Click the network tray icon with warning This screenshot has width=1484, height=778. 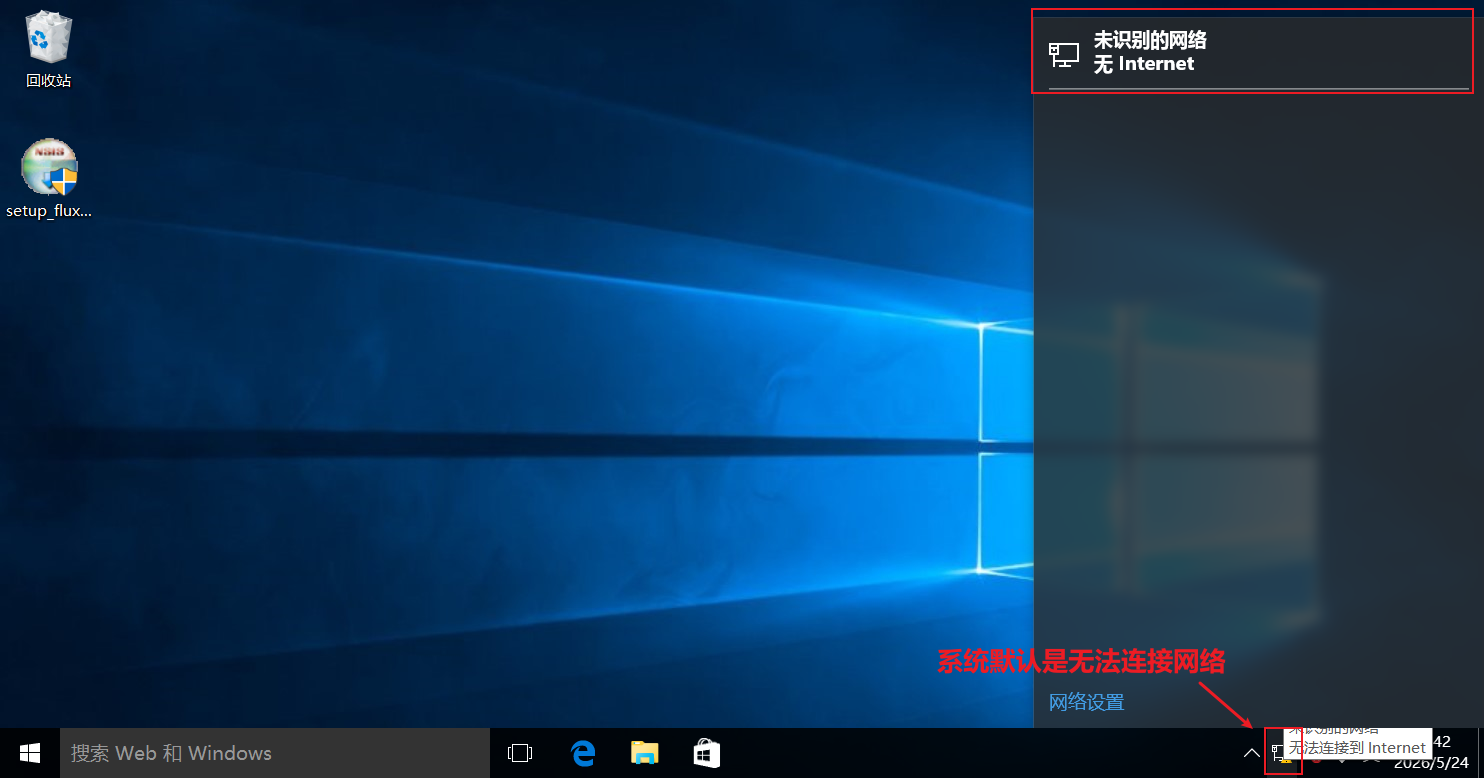coord(1282,752)
